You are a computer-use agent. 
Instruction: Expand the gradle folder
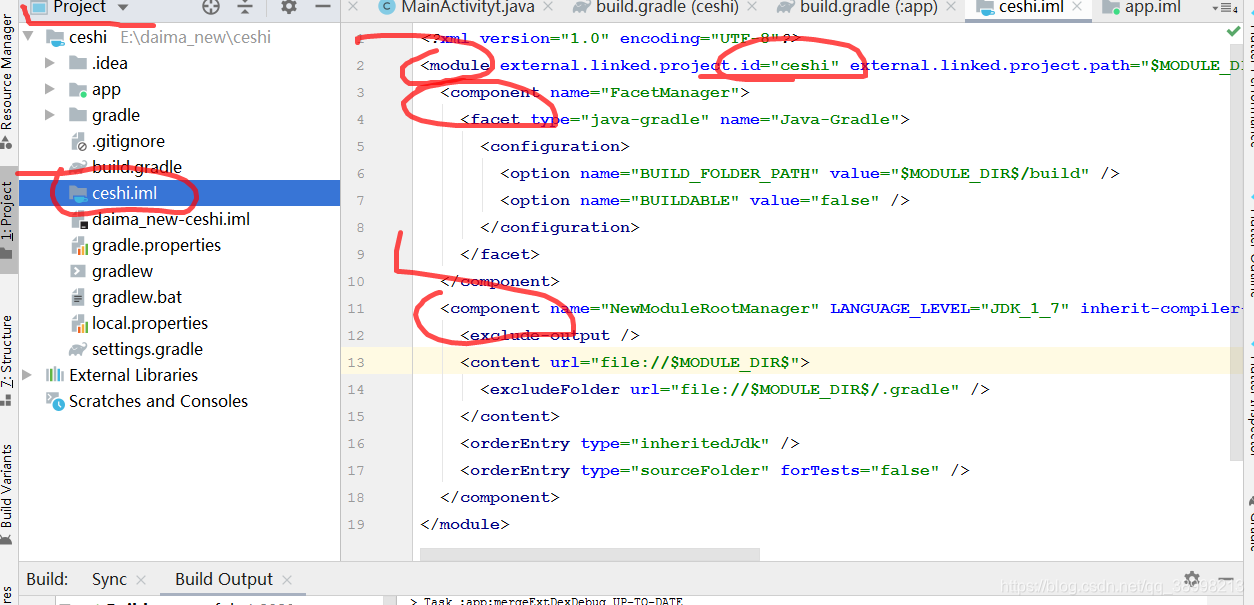50,115
